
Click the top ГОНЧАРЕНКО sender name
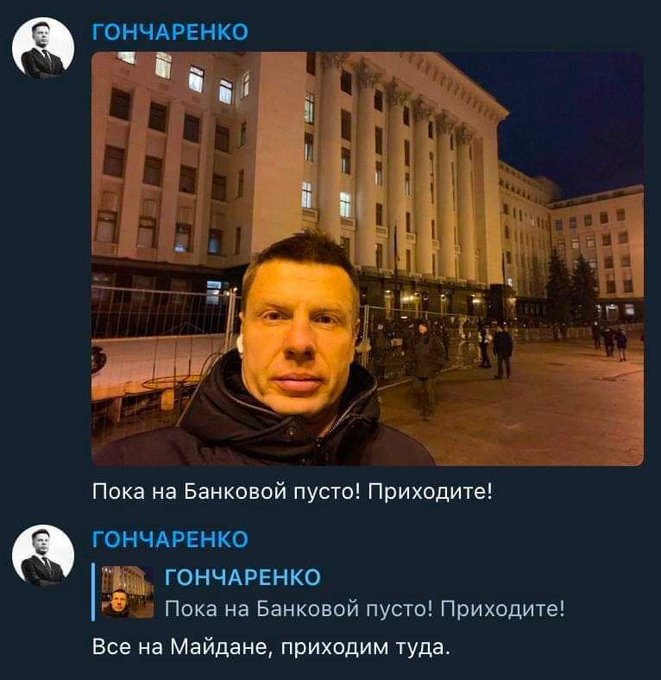click(170, 32)
